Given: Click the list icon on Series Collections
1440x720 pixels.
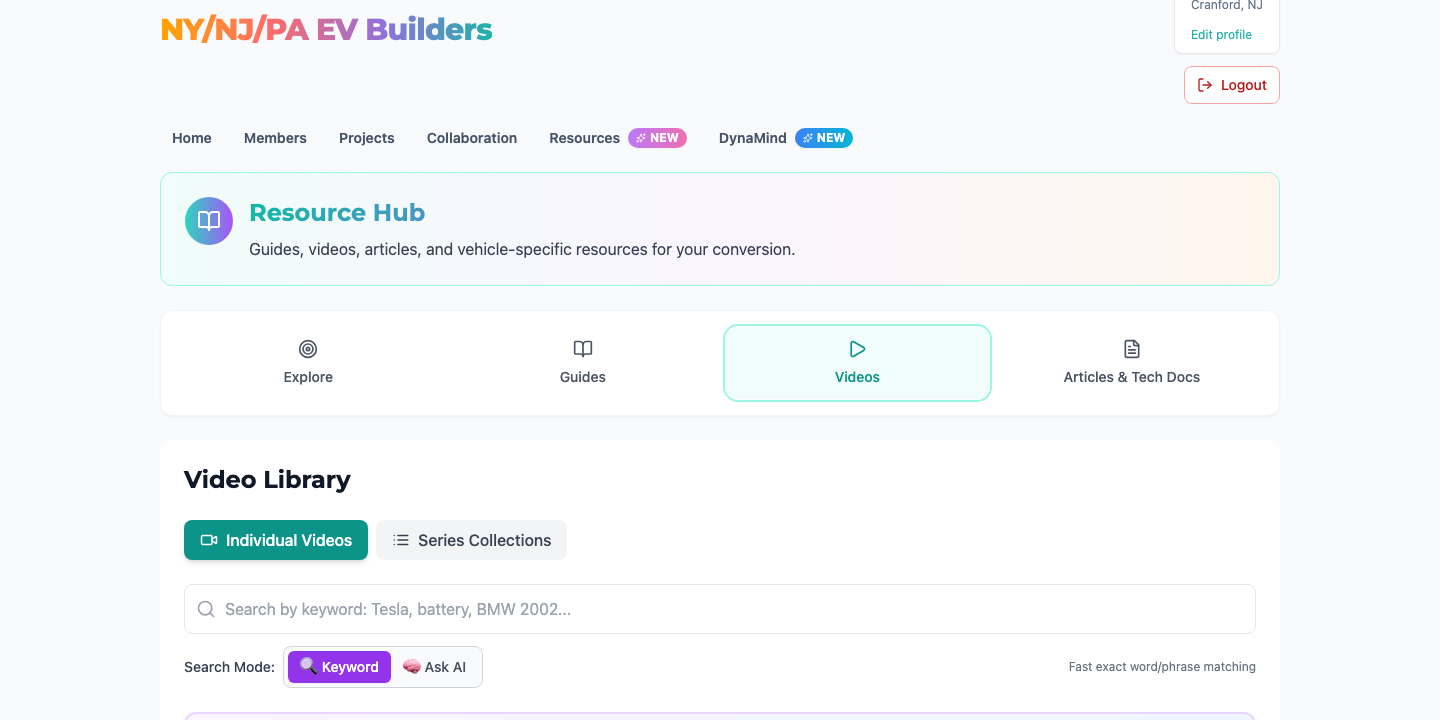Looking at the screenshot, I should point(400,540).
